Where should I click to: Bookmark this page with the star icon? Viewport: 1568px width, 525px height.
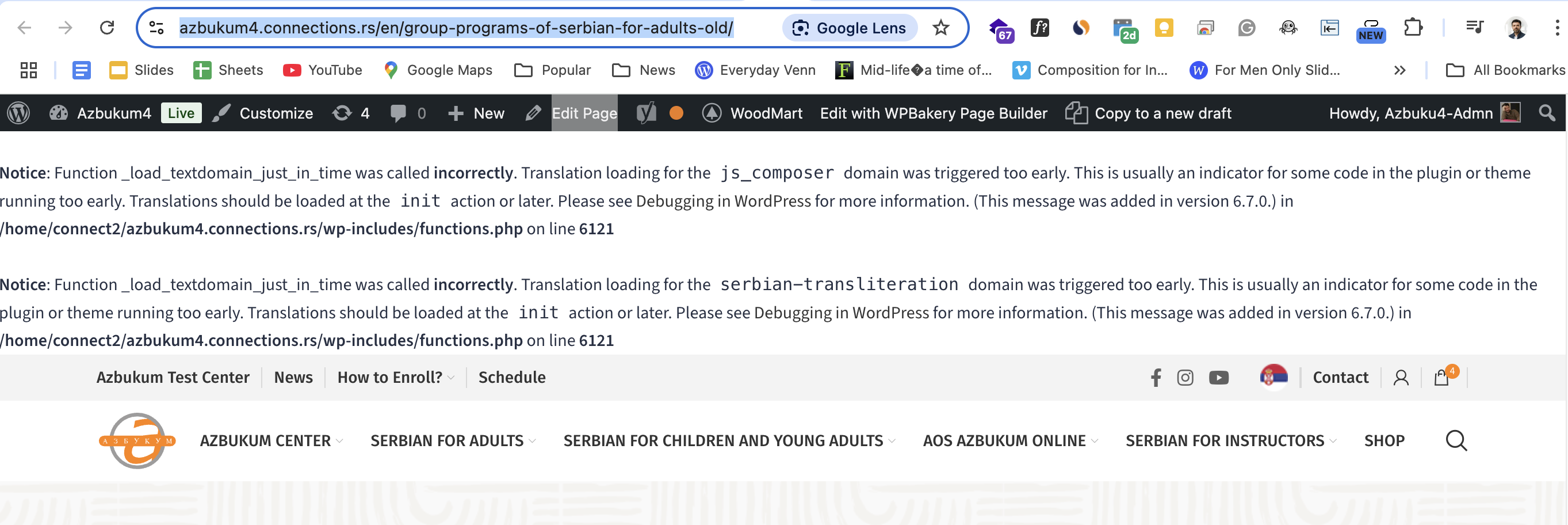(940, 28)
